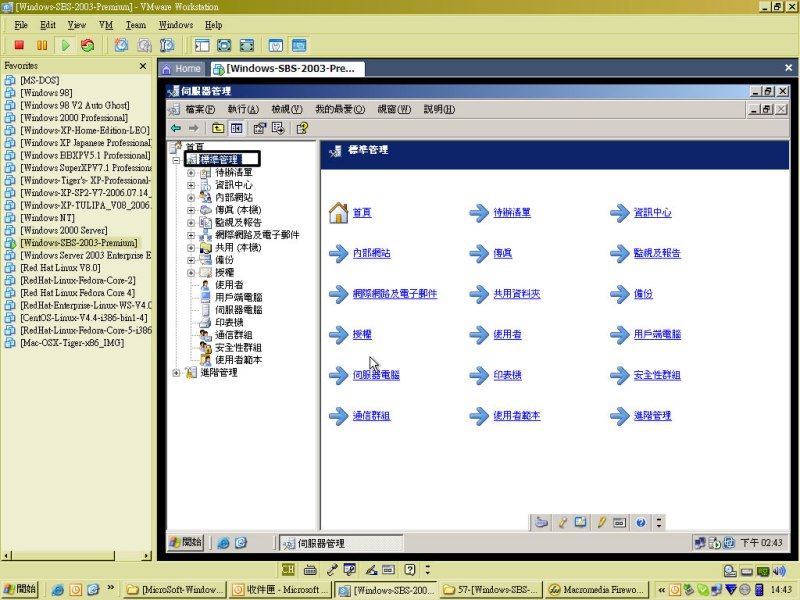Open the 伺服器電腦 link in the right pane
This screenshot has height=600, width=800.
pyautogui.click(x=377, y=376)
